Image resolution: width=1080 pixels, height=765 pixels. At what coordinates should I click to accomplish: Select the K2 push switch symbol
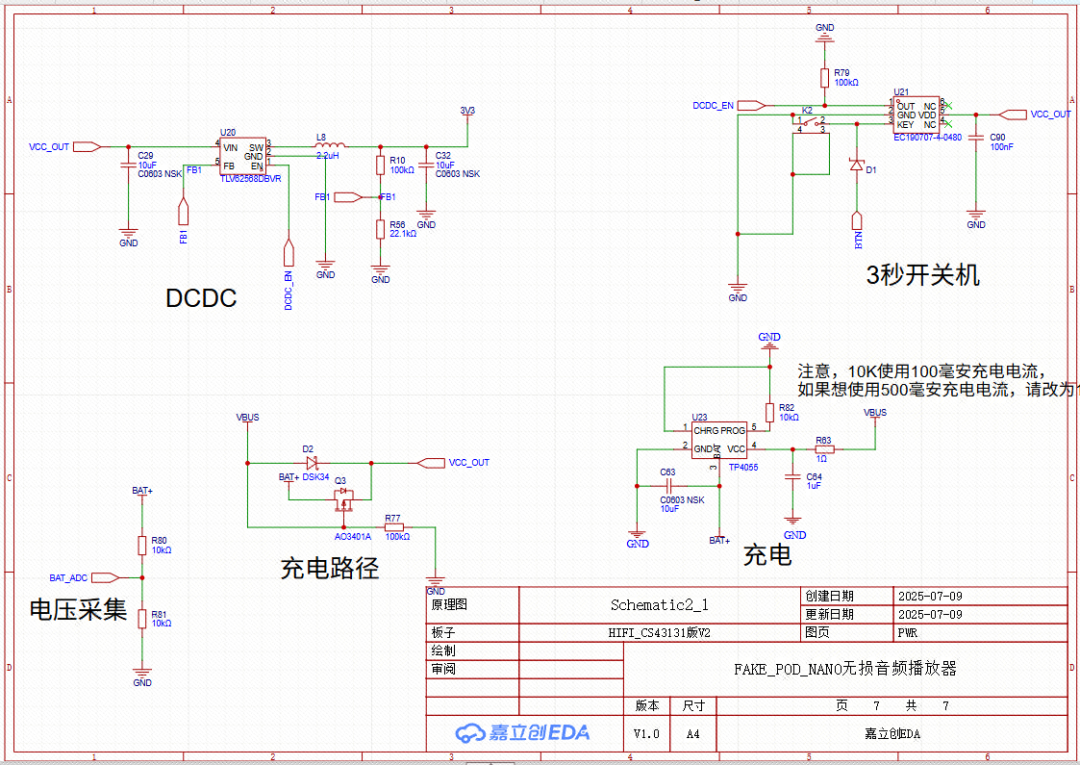click(x=809, y=122)
